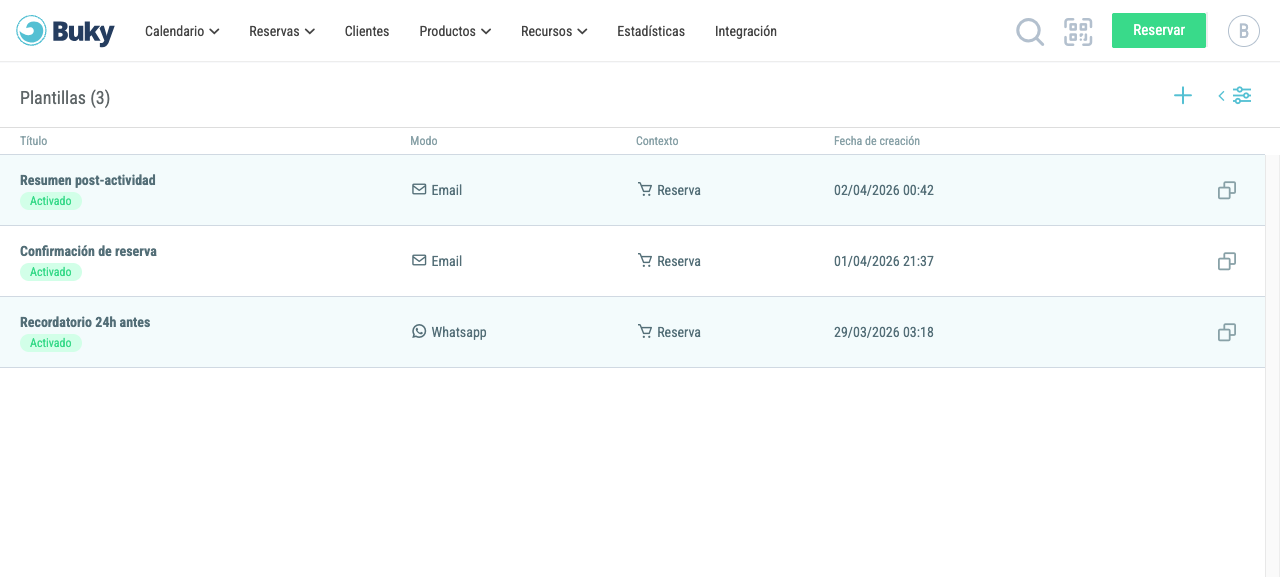Open the Estadísticas menu item
This screenshot has height=577, width=1280.
pos(651,31)
